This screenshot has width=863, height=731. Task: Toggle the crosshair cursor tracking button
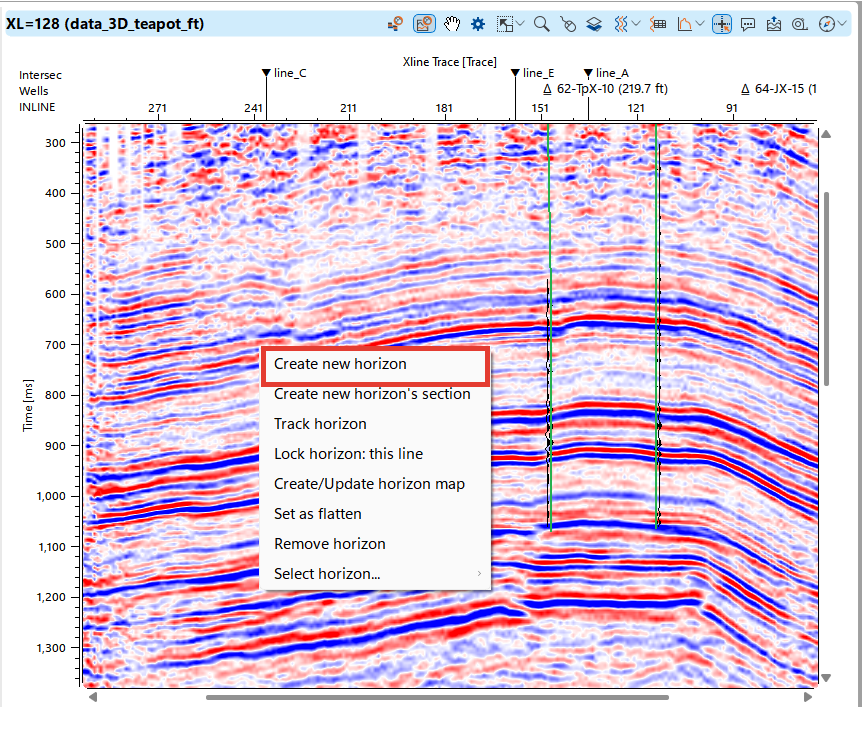(x=721, y=23)
